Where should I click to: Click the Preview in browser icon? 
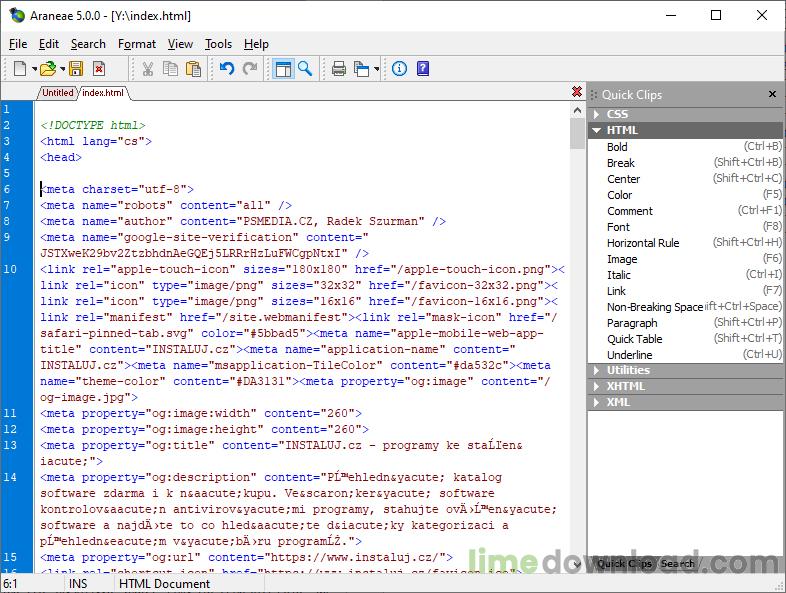coord(361,69)
